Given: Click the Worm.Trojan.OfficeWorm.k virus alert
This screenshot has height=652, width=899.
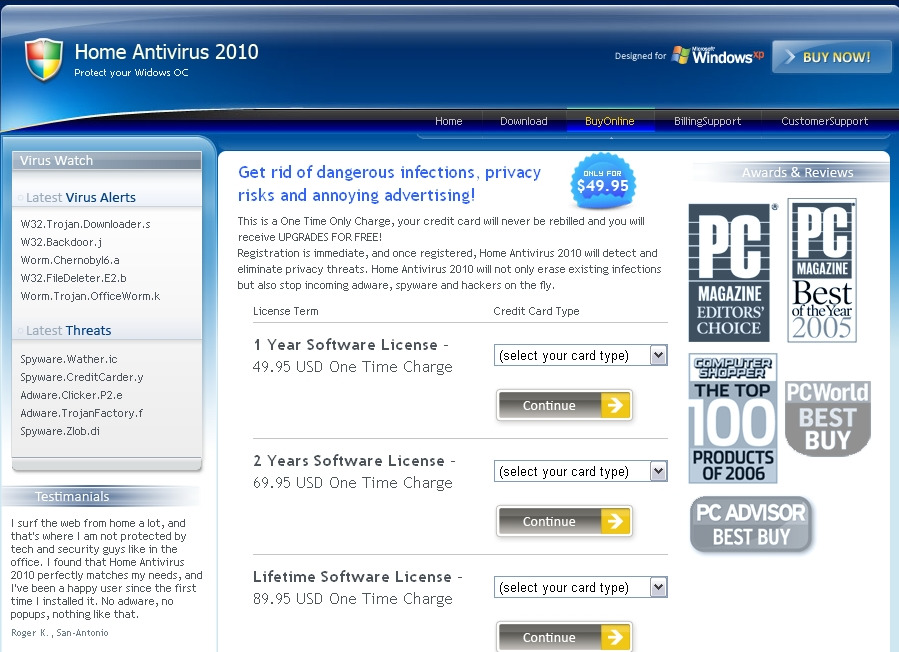Looking at the screenshot, I should (90, 296).
